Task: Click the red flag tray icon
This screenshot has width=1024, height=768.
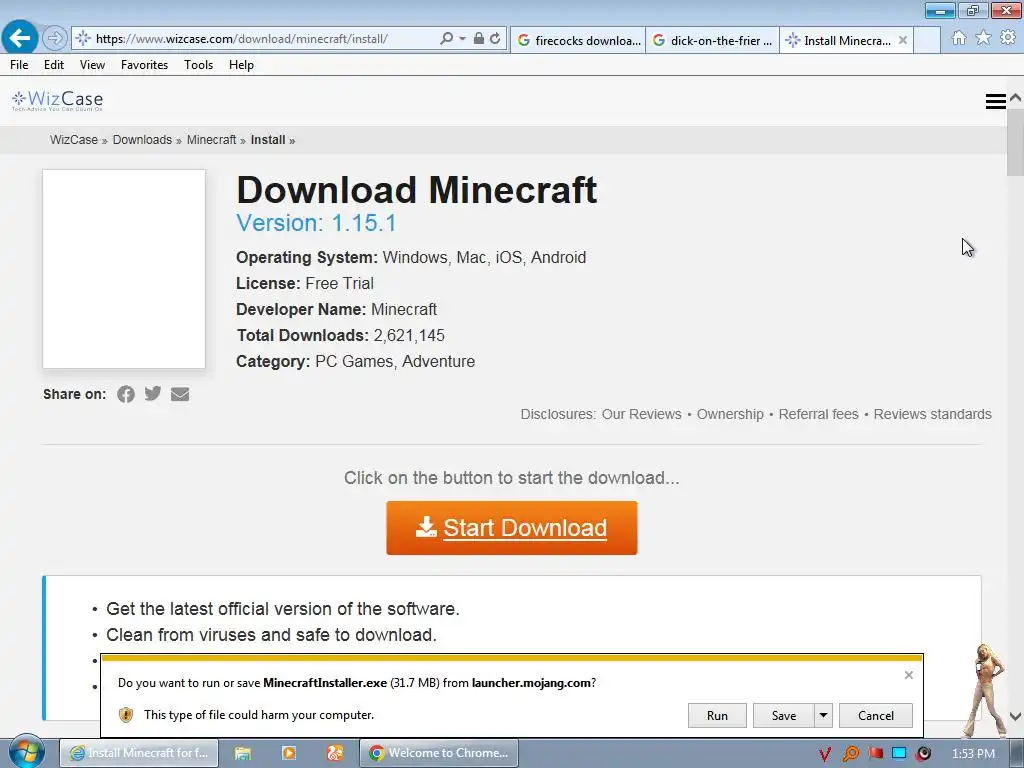Action: point(876,753)
